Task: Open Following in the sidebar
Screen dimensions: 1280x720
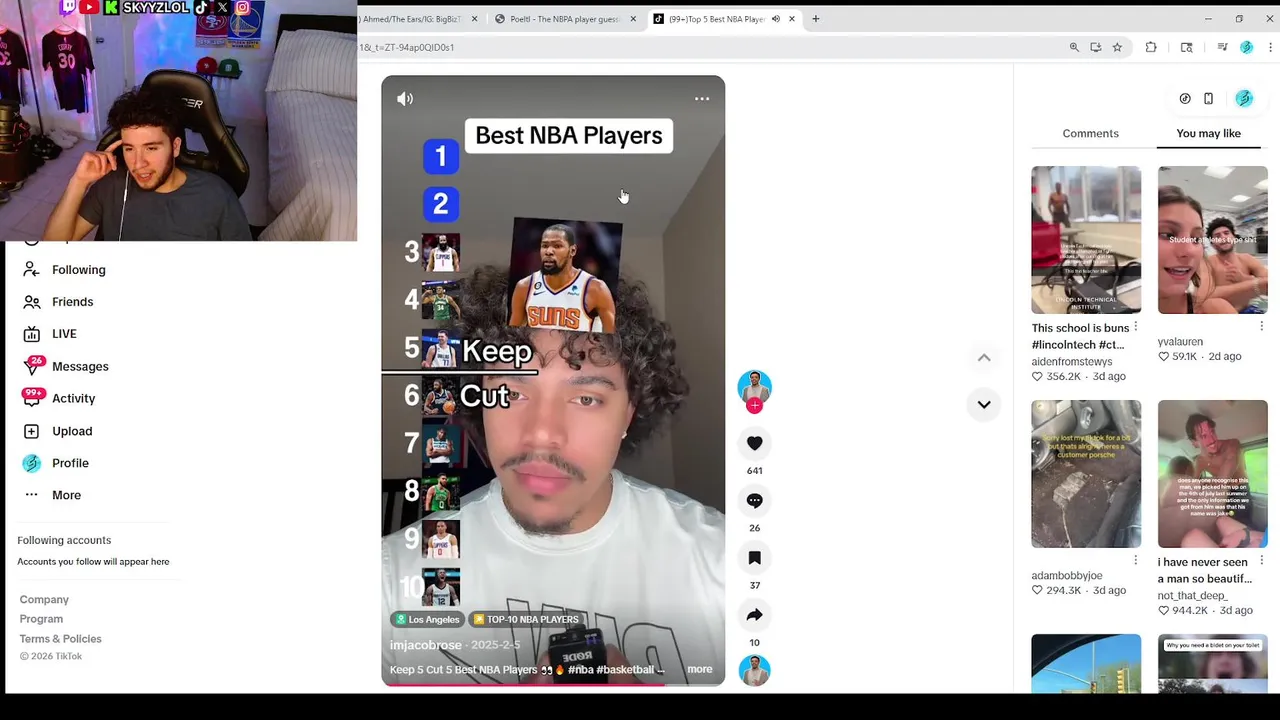Action: [79, 270]
